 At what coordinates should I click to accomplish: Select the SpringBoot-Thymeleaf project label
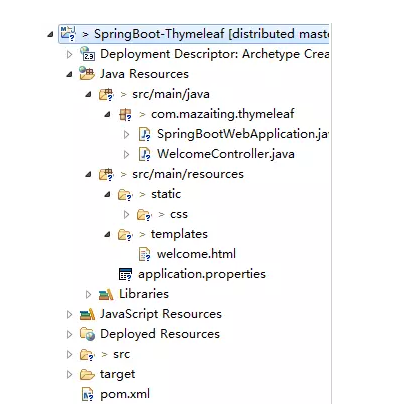point(211,34)
